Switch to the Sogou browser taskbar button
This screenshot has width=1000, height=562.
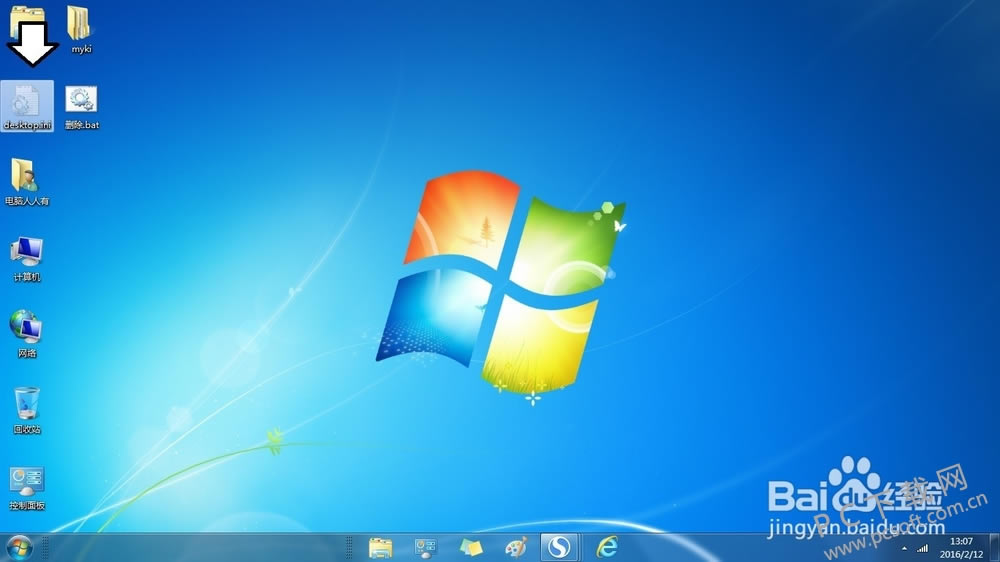pos(560,547)
